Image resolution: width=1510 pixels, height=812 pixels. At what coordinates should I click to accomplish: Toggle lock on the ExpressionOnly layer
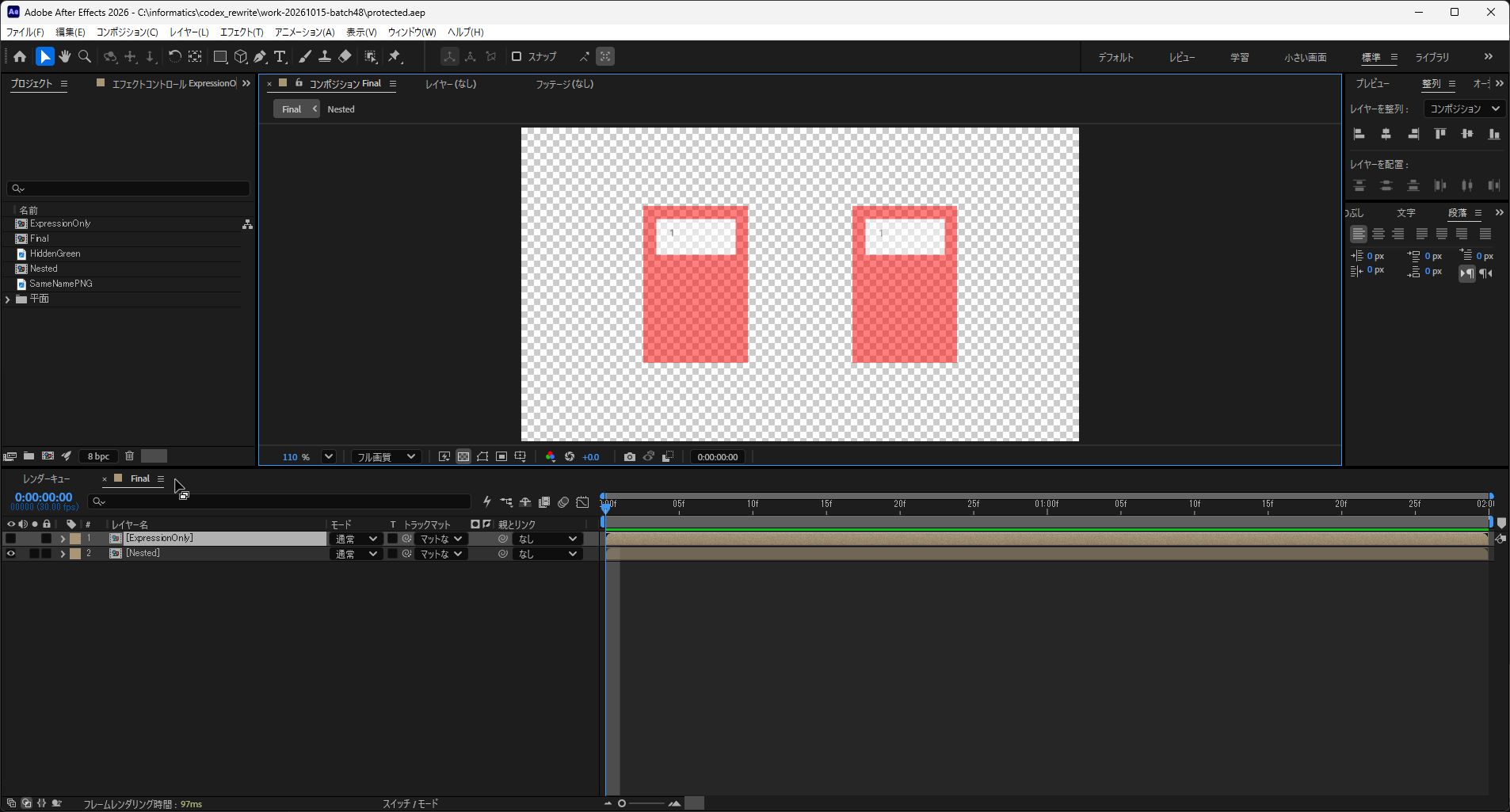(46, 539)
